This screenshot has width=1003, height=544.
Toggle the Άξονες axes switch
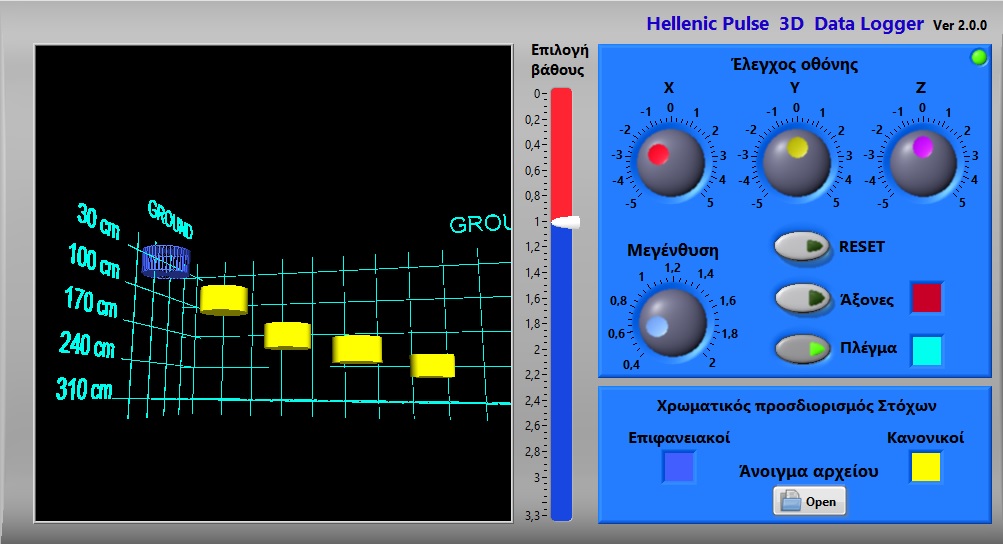pos(804,297)
